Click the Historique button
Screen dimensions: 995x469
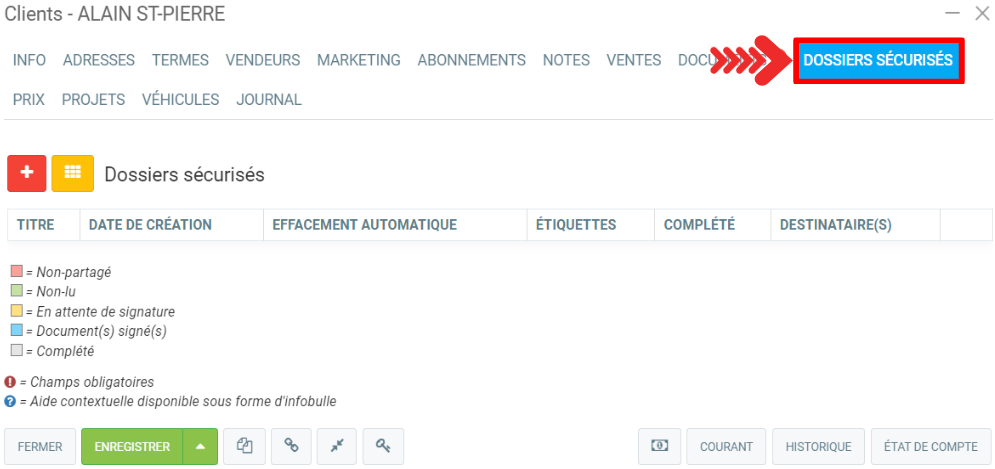[x=818, y=446]
